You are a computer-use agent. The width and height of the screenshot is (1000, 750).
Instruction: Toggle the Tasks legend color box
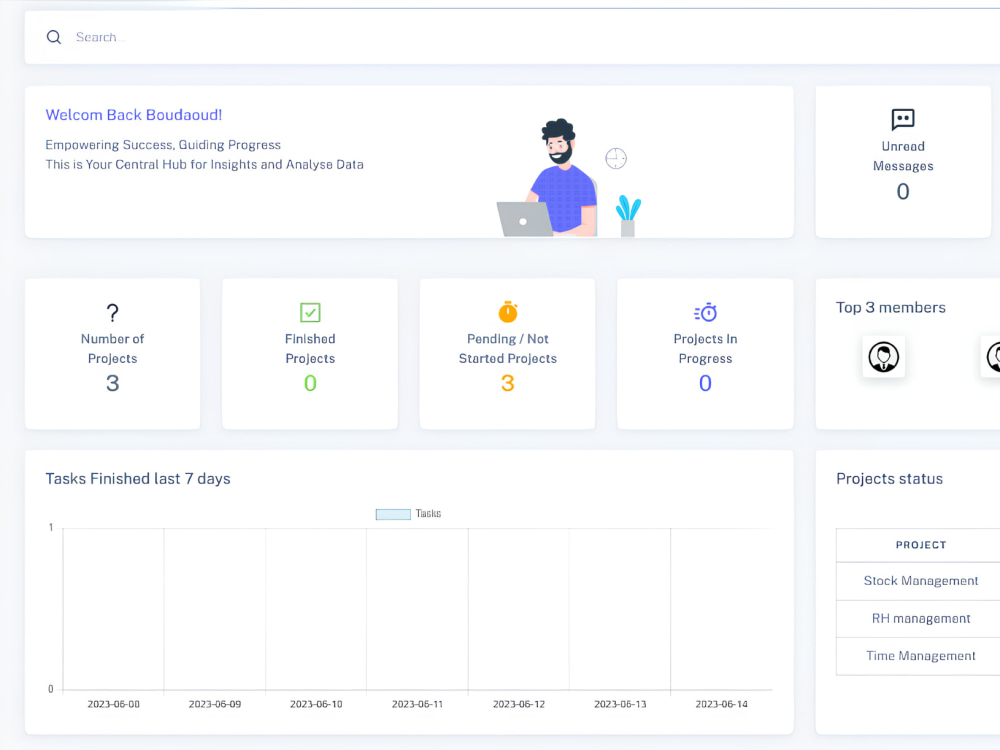pos(393,514)
